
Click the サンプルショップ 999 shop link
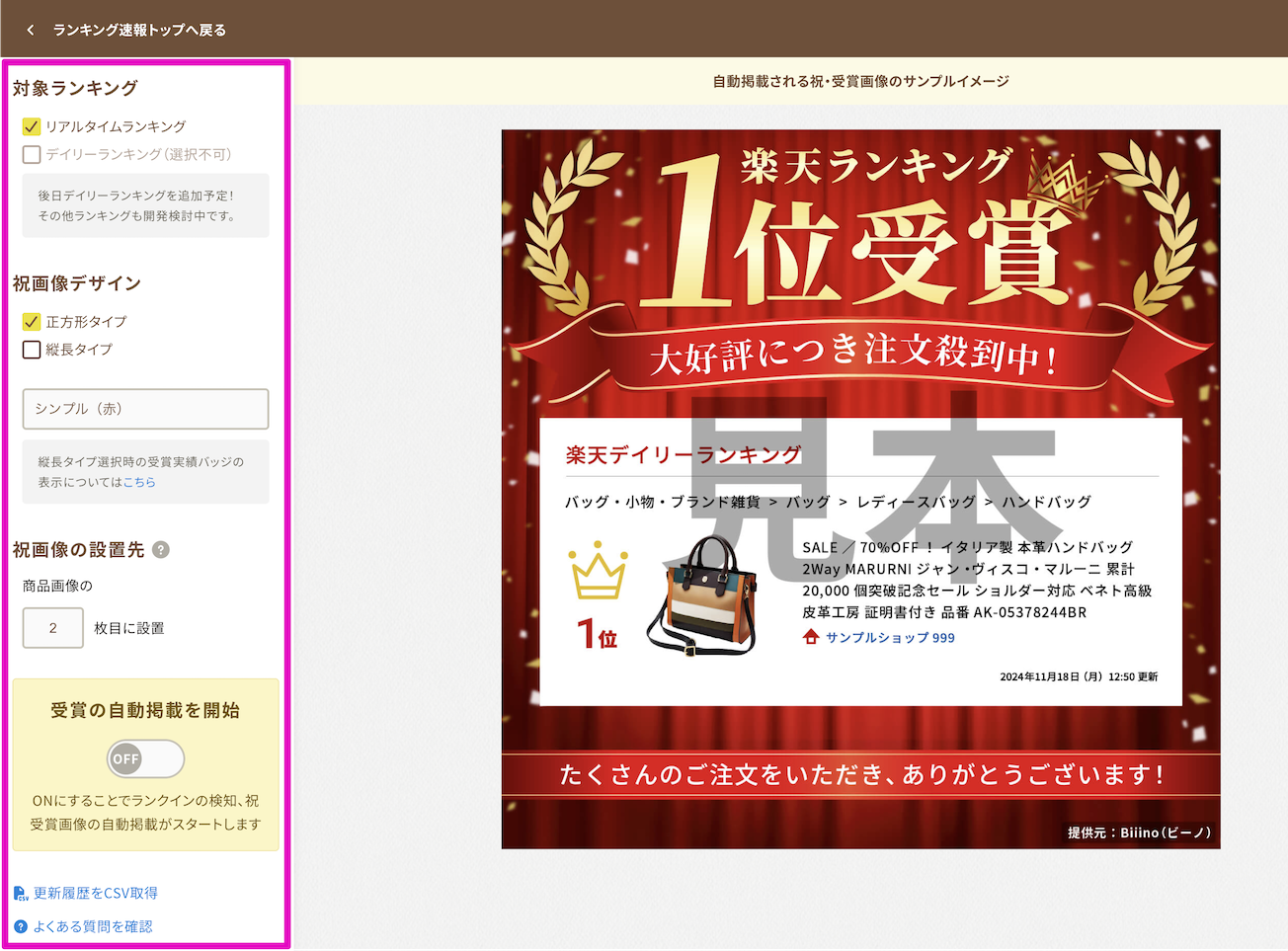(890, 637)
